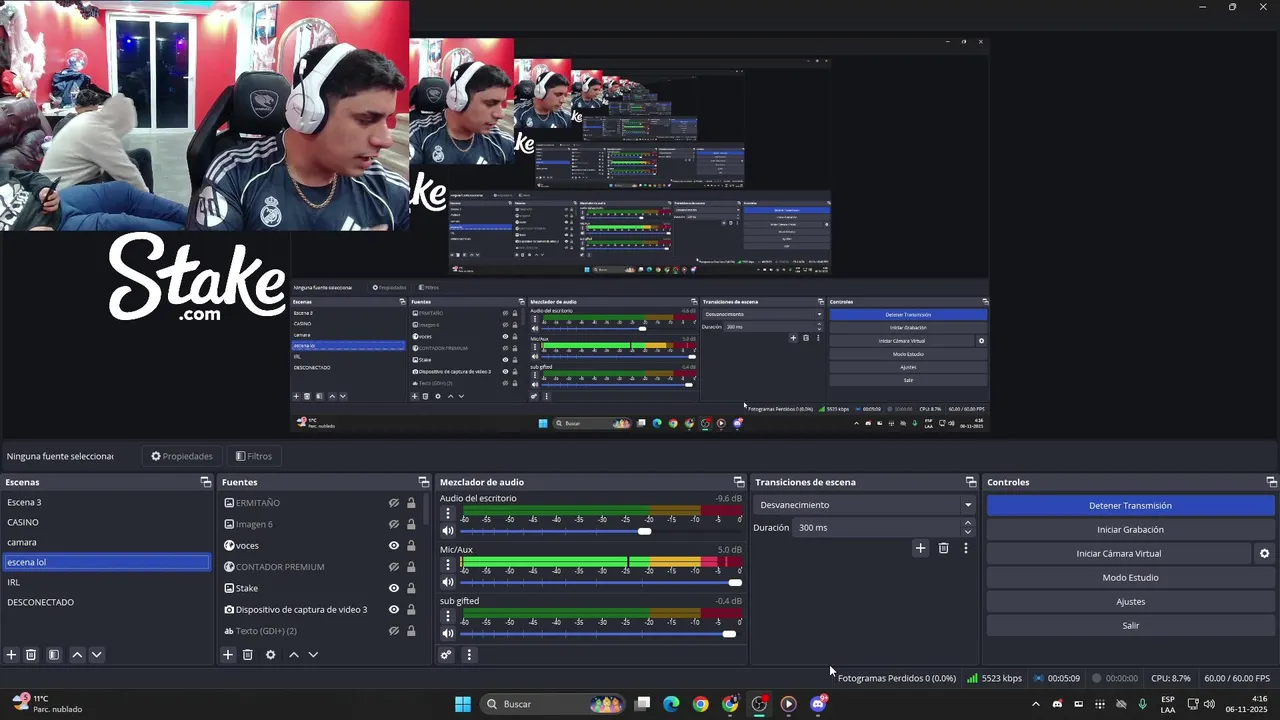Open audio mixer menu three-dots at bottom

pyautogui.click(x=469, y=655)
